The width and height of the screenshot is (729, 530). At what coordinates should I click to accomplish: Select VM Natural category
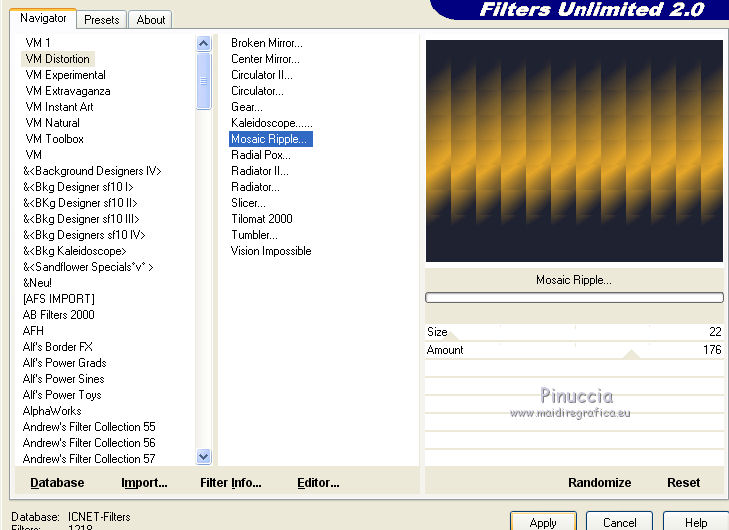click(53, 123)
